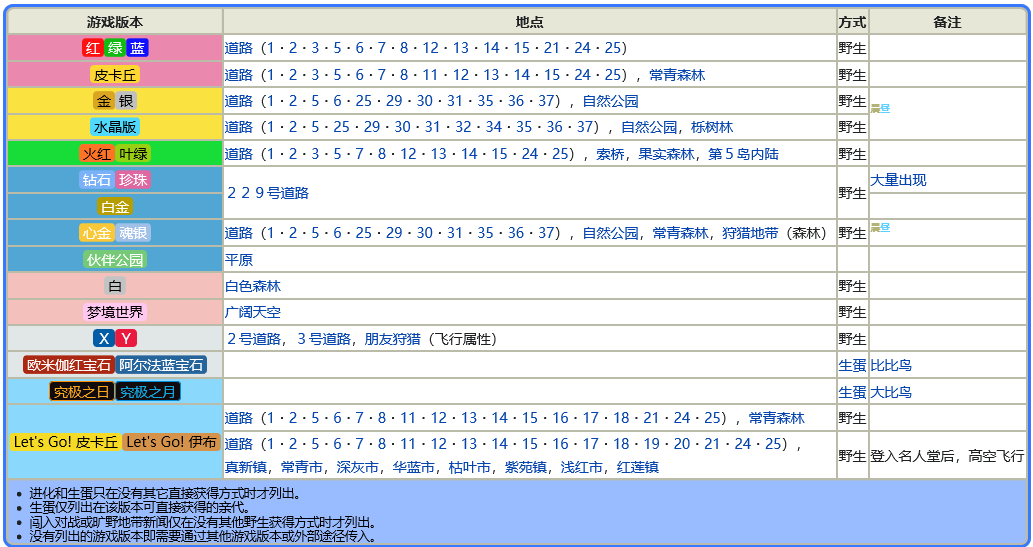Click 常青森林 in the 皮卡丘 row
The image size is (1033, 547).
pyautogui.click(x=677, y=75)
